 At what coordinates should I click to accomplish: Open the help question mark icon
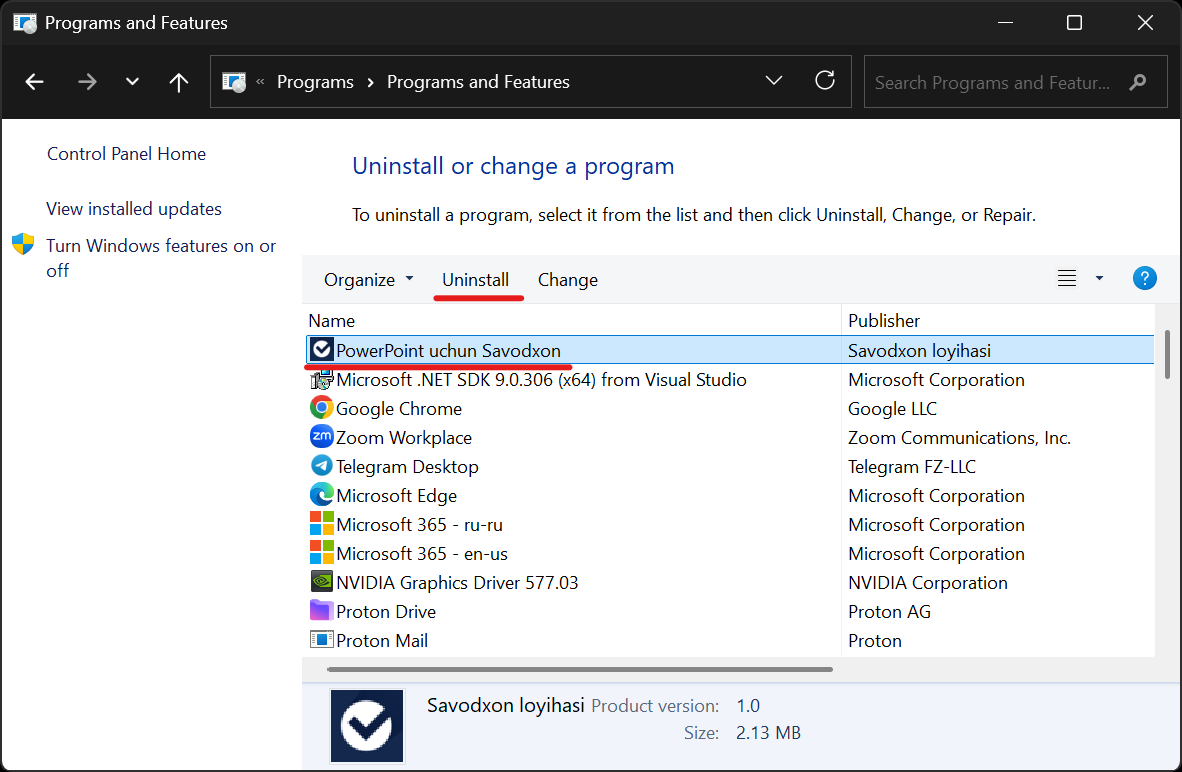pyautogui.click(x=1144, y=279)
